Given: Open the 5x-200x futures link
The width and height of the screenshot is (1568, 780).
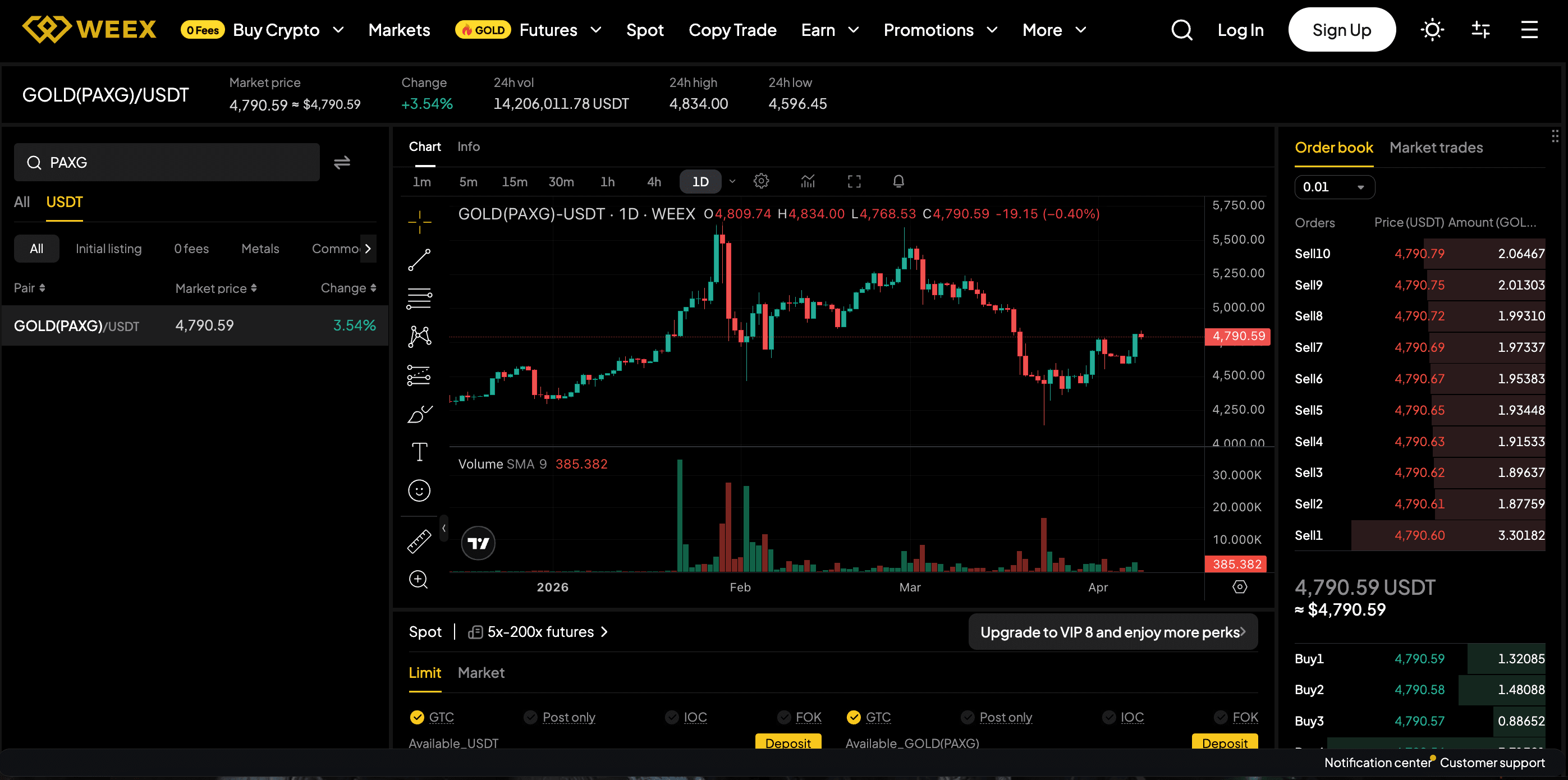Looking at the screenshot, I should coord(538,632).
